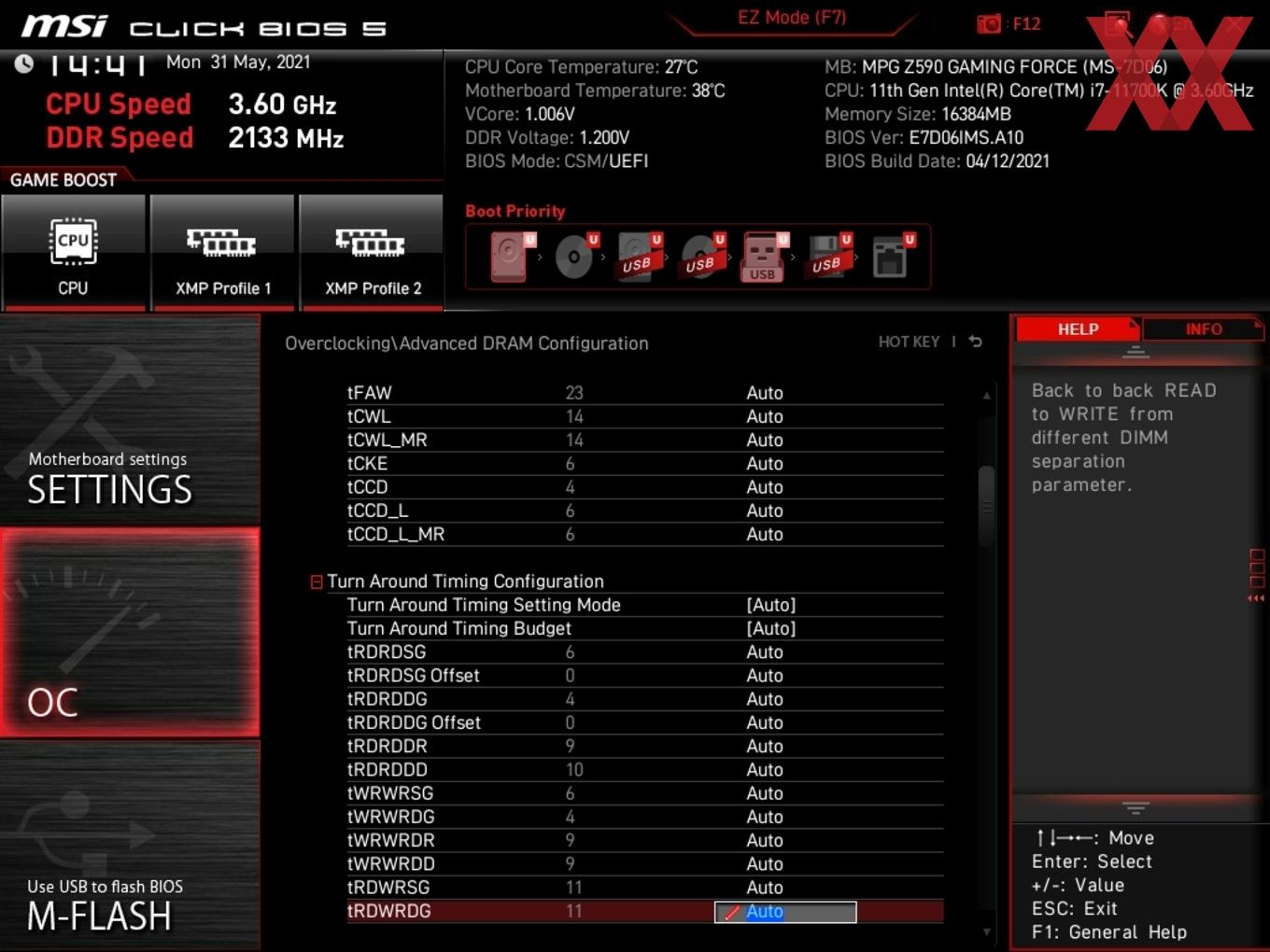The height and width of the screenshot is (952, 1270).
Task: Click the tRDRDDD current value 10
Action: point(574,770)
